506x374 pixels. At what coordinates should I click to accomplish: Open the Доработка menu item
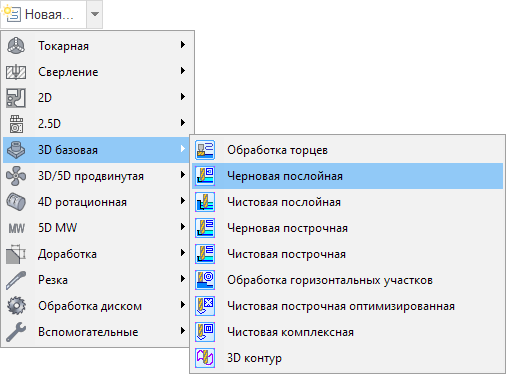[97, 254]
